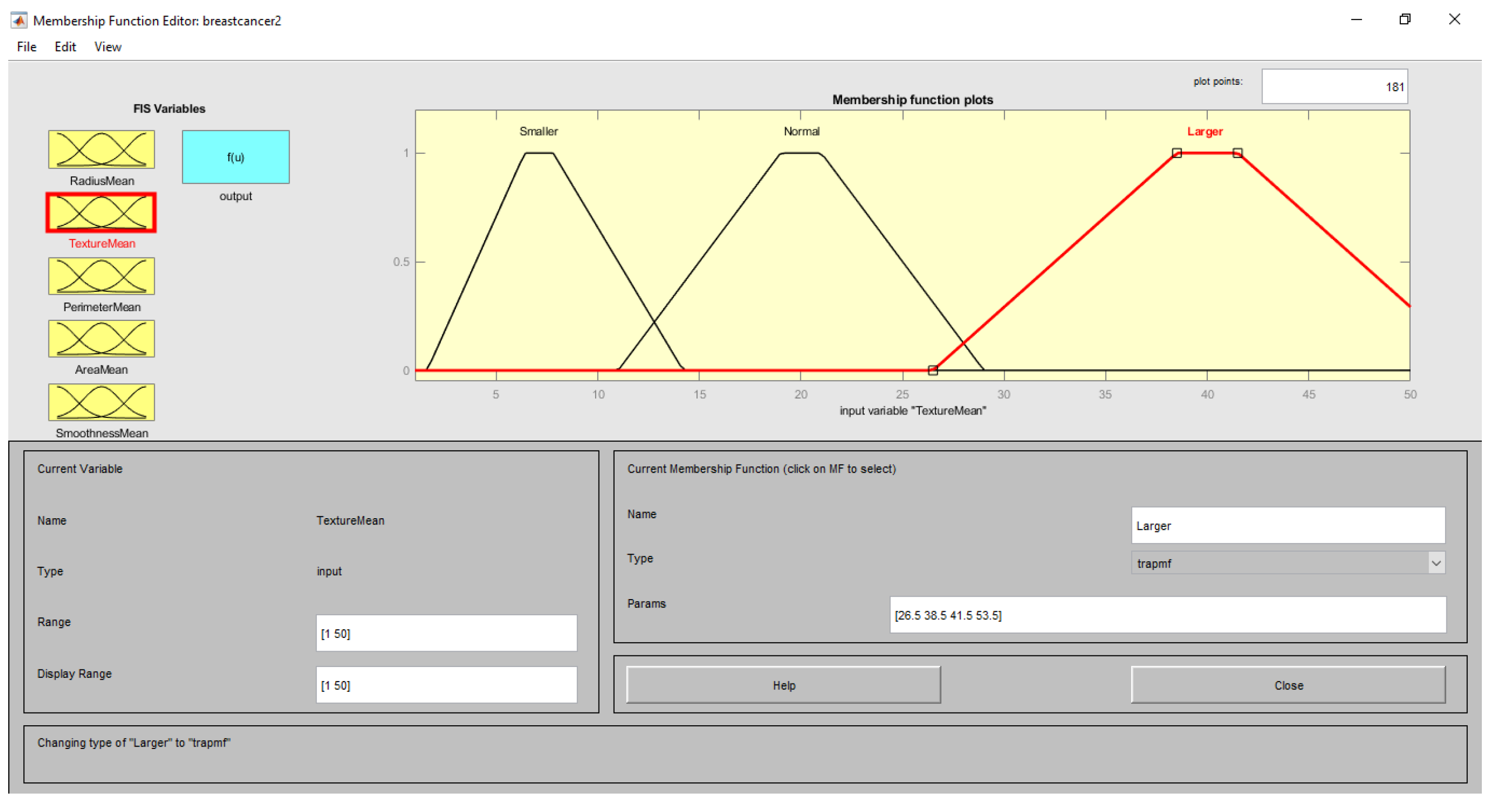Image resolution: width=1493 pixels, height=812 pixels.
Task: Click the MATLAB icon in the title bar
Action: pos(19,20)
